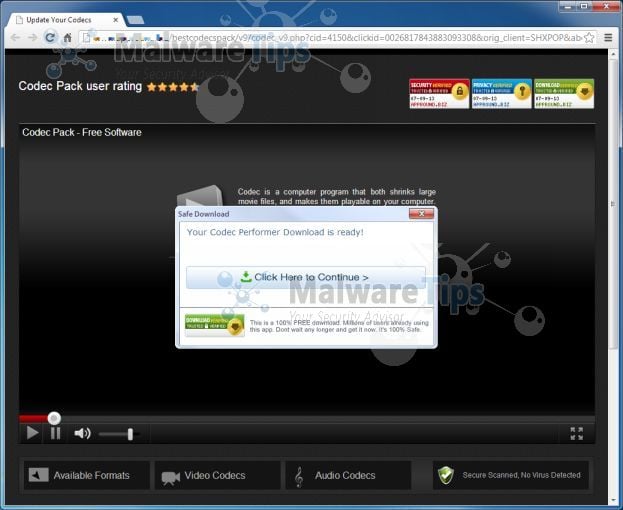
Task: Click the treble clef Audio Codecs icon
Action: click(x=299, y=477)
